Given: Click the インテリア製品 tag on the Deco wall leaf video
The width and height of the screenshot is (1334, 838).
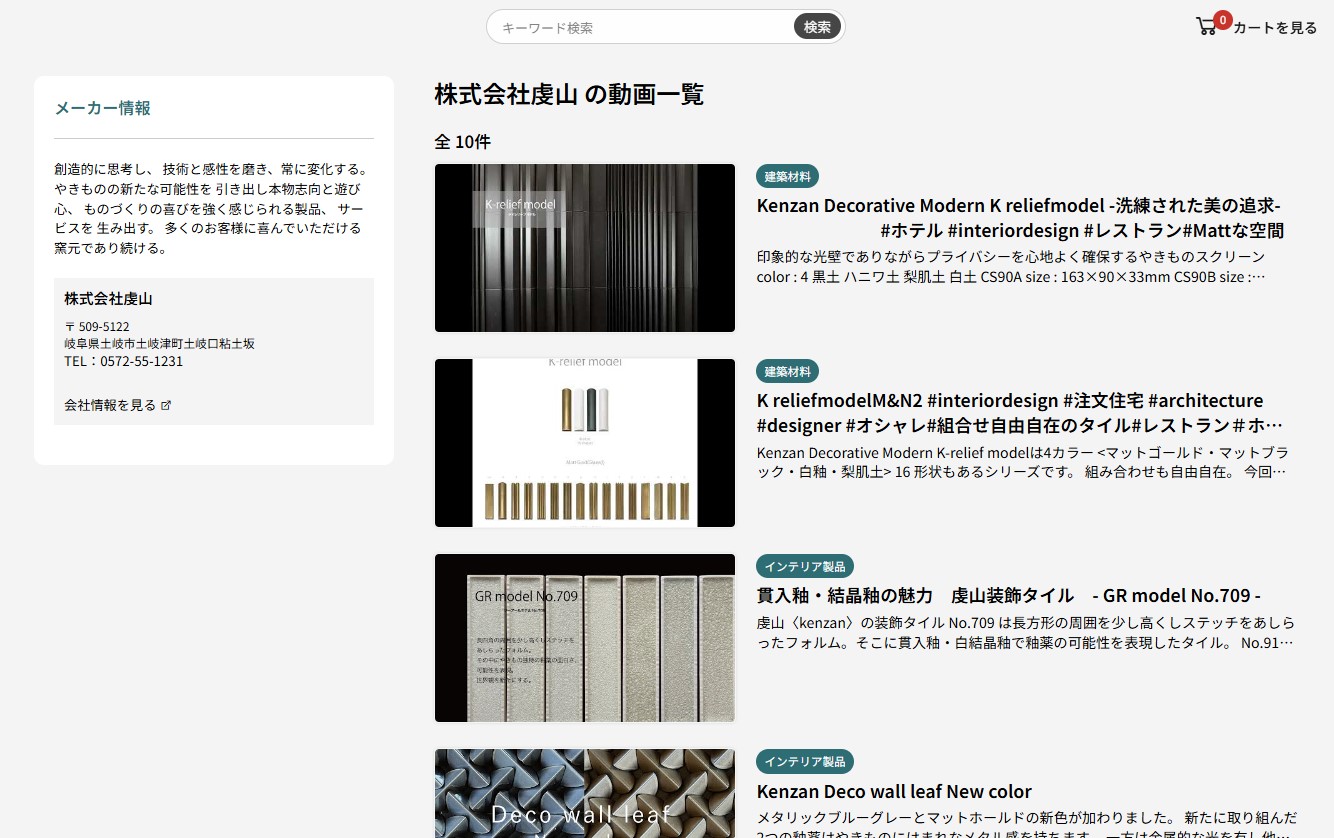Looking at the screenshot, I should point(805,761).
